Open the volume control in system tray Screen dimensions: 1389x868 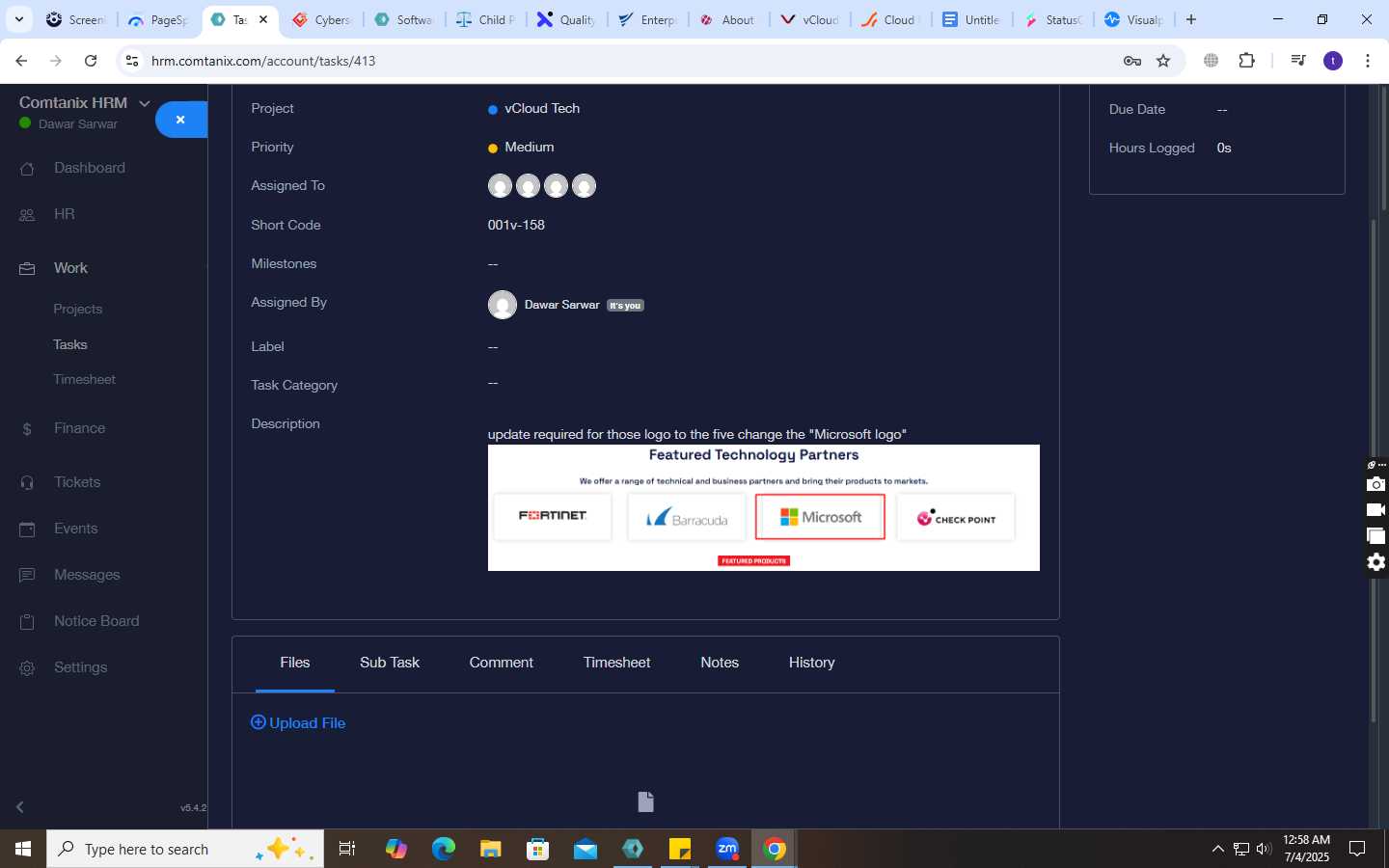click(1264, 849)
